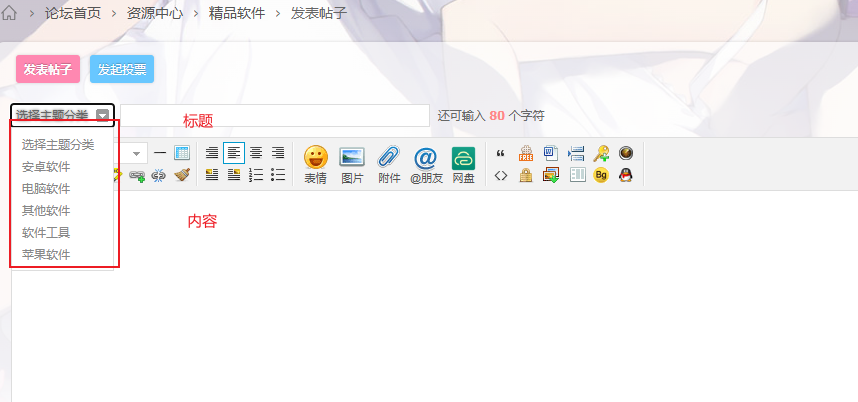The image size is (858, 402).
Task: Open the 表情 emoticon picker
Action: [x=316, y=164]
